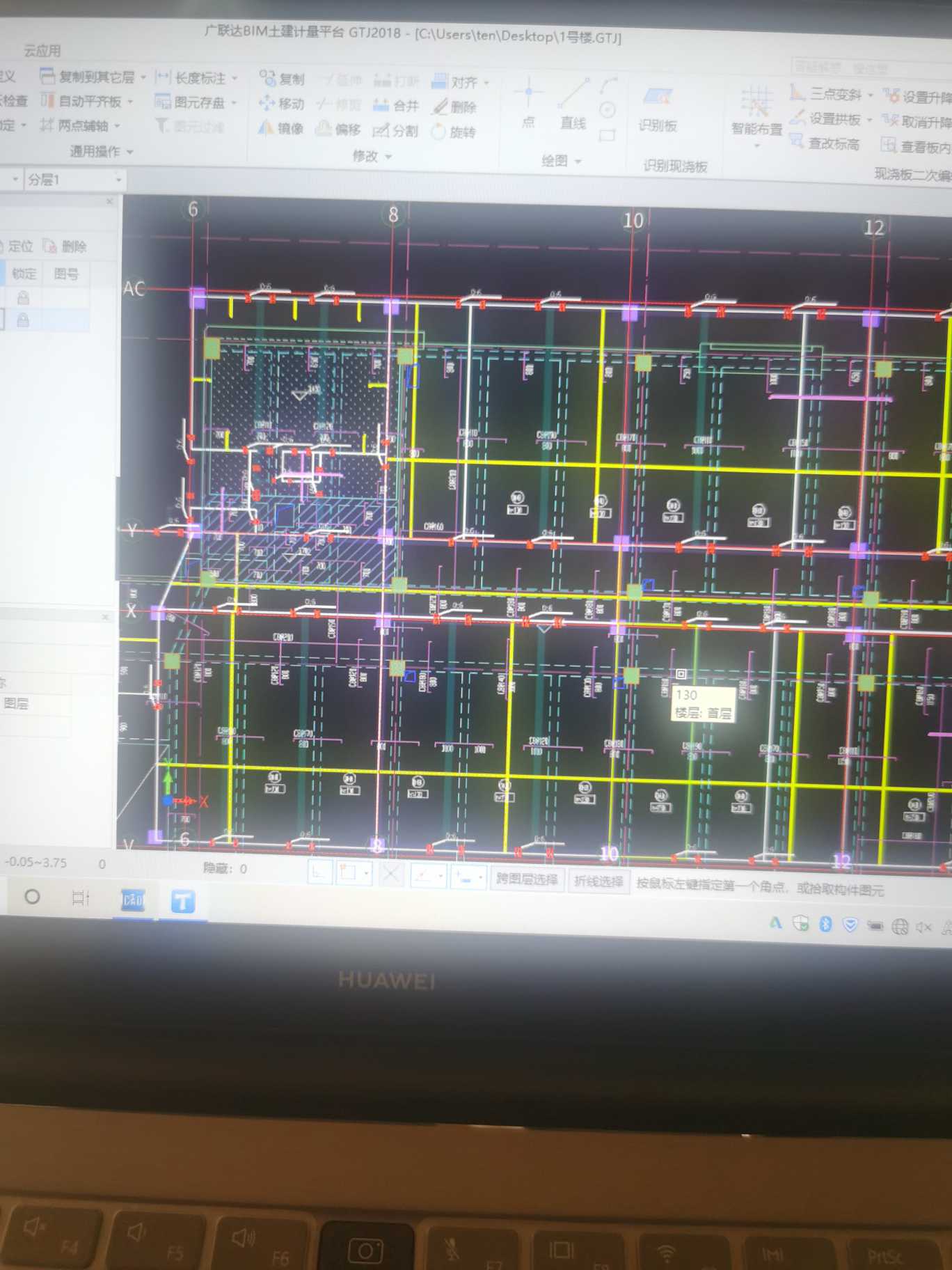Screen dimensions: 952x1270
Task: Toggle lock in first layer row
Action: 23,298
